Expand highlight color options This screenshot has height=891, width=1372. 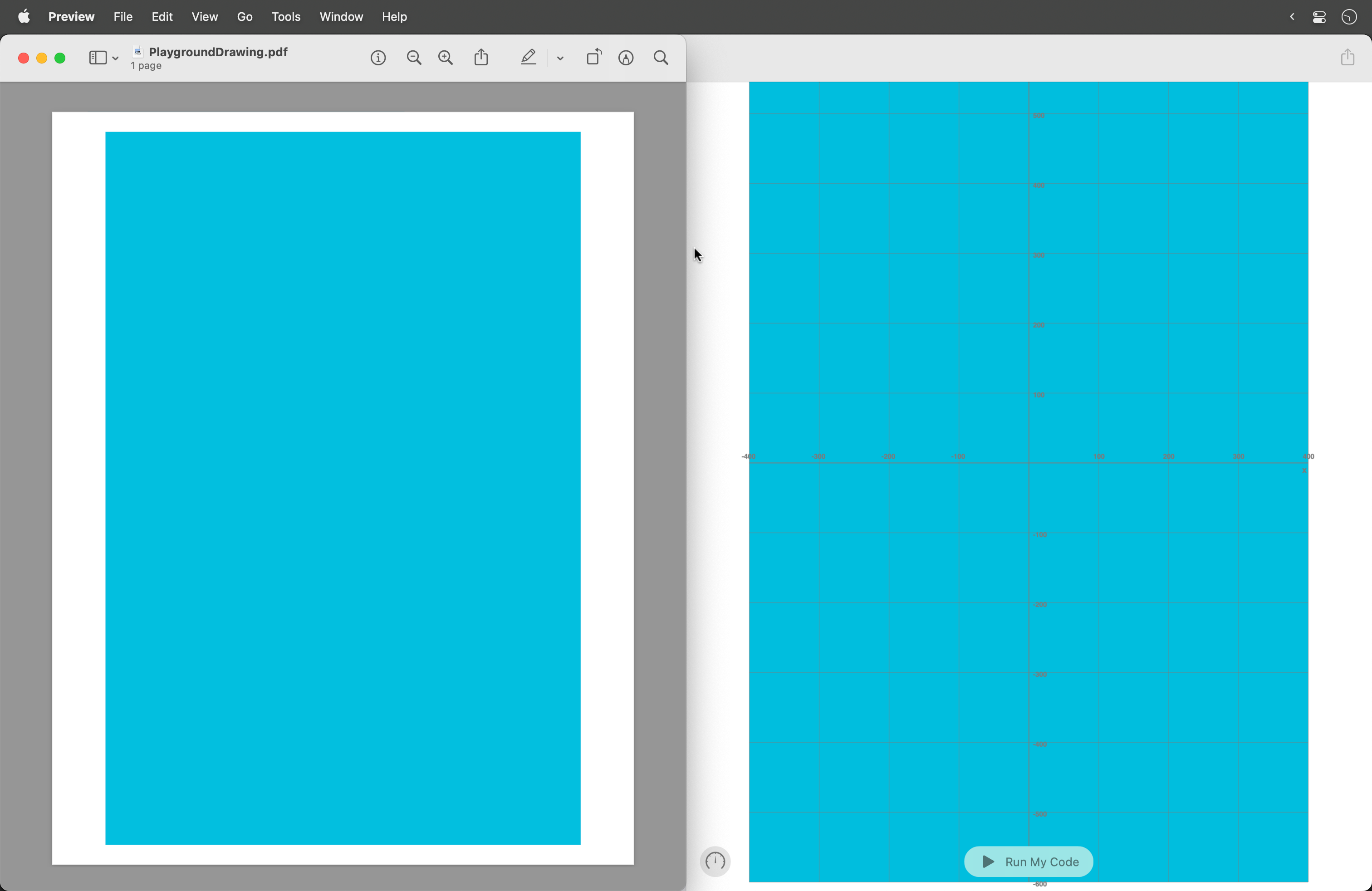pyautogui.click(x=560, y=58)
